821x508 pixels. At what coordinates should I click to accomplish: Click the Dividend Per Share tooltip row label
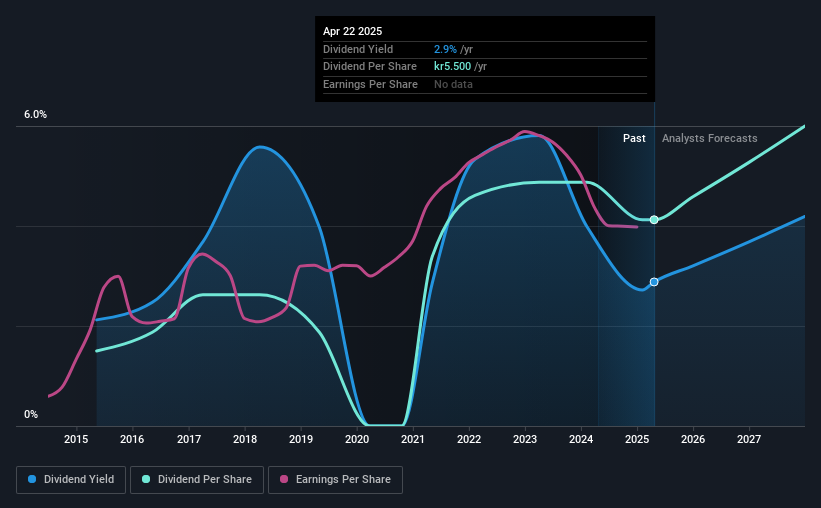[x=370, y=67]
